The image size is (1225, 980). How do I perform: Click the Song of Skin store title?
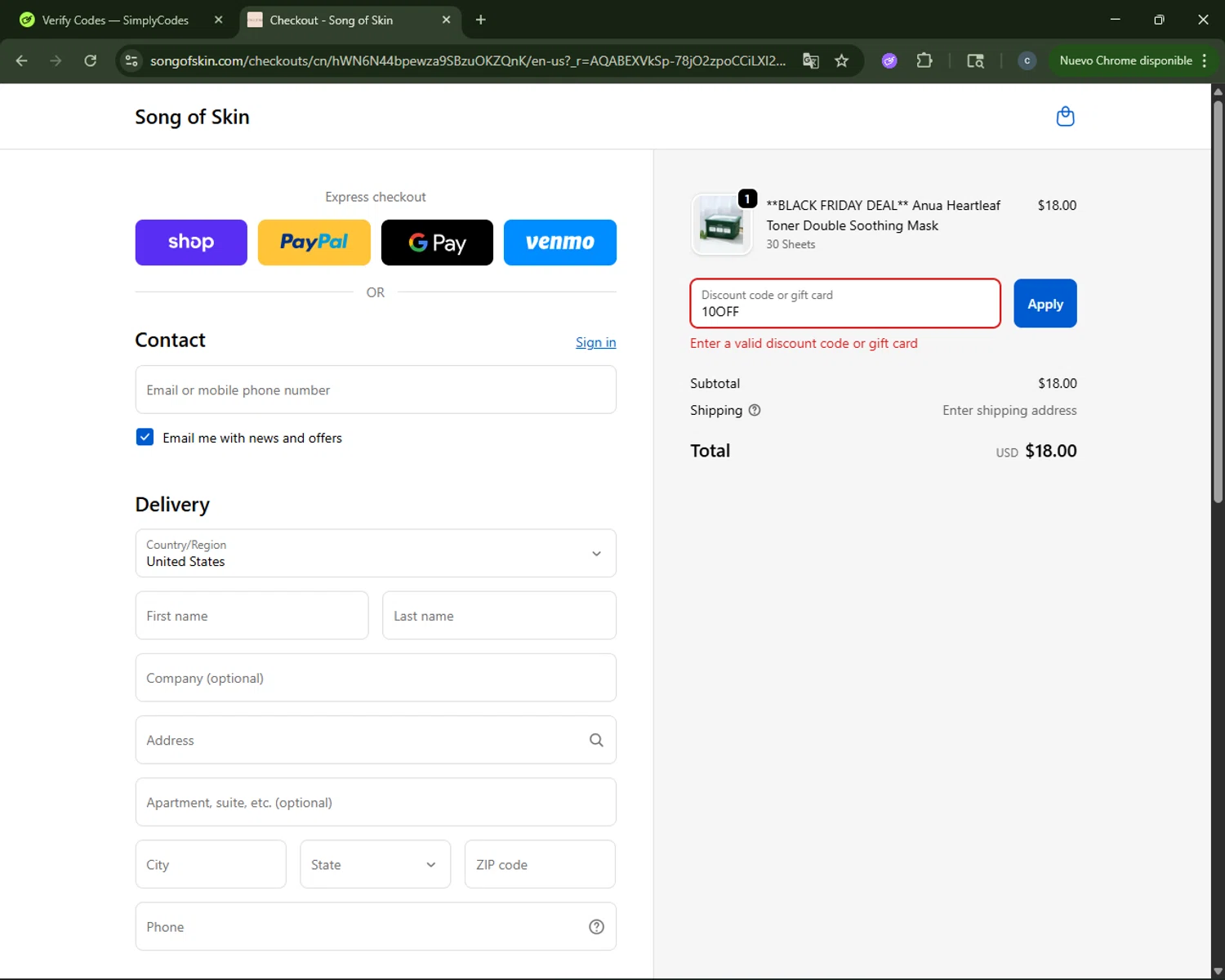tap(192, 117)
